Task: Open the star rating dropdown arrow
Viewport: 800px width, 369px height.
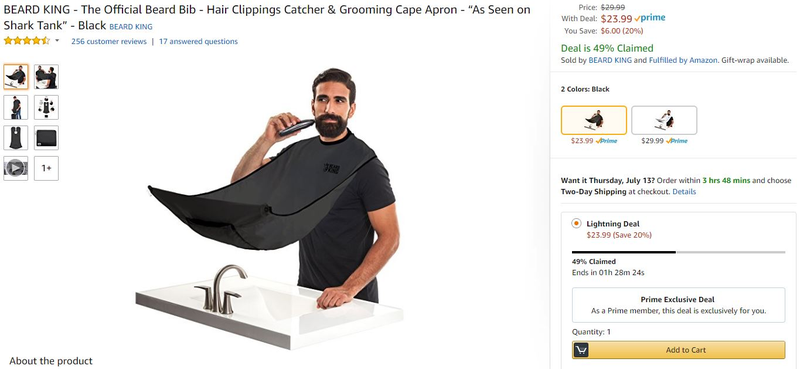Action: (57, 41)
